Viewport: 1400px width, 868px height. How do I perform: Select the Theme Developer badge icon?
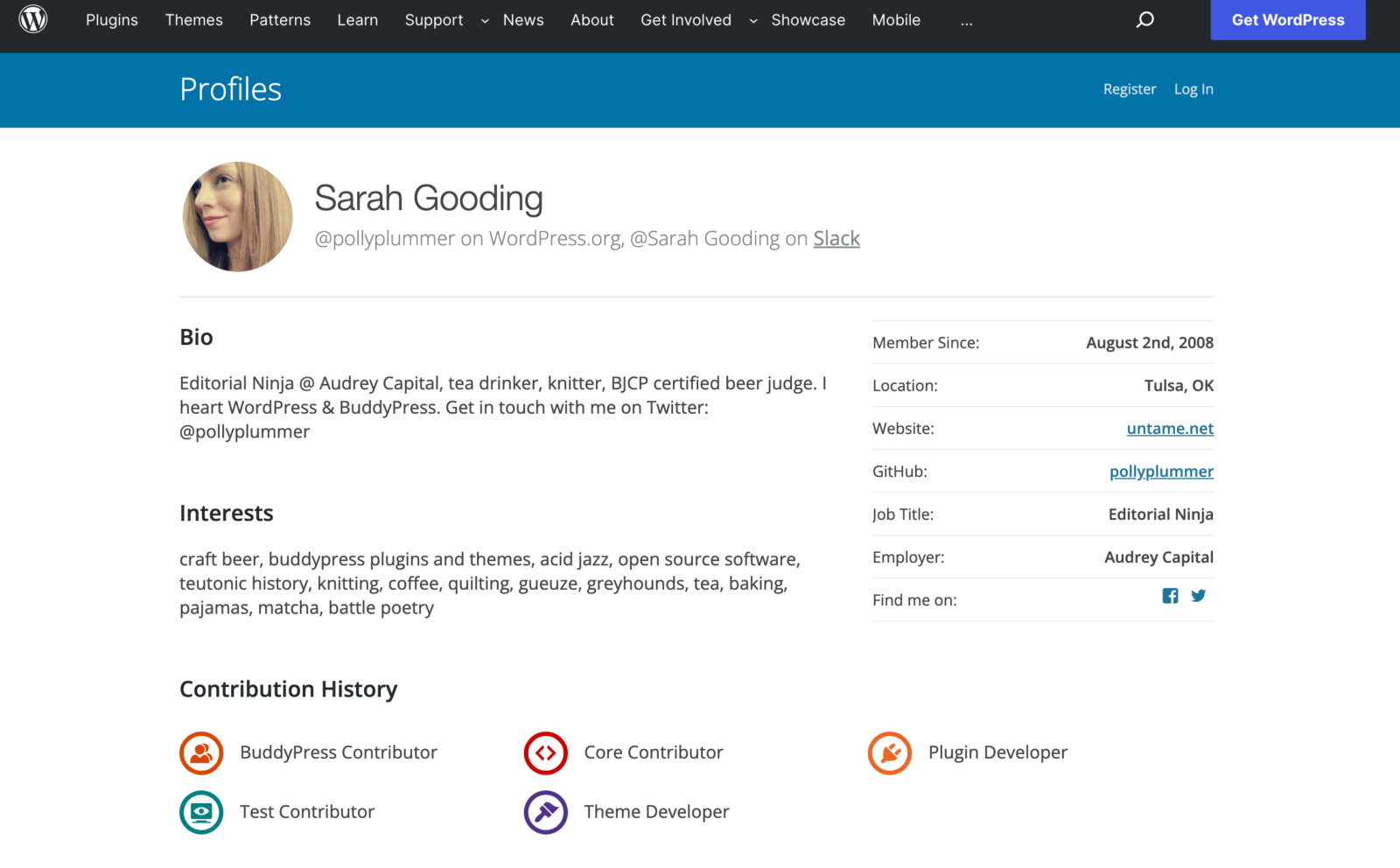point(545,812)
